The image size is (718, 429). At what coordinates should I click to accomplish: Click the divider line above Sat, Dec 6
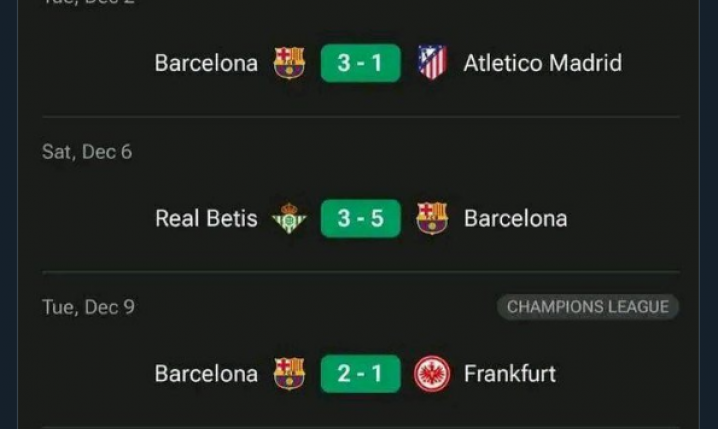(360, 117)
